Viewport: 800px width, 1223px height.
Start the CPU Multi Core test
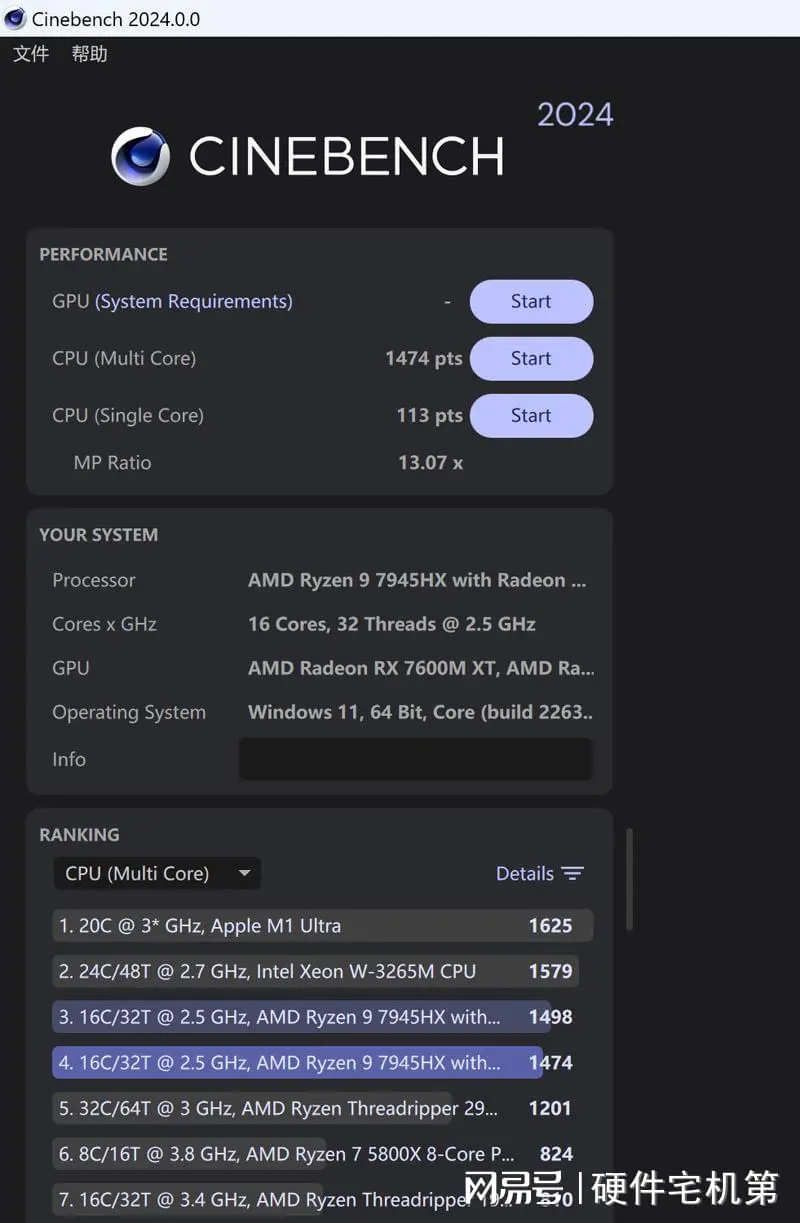pos(531,359)
